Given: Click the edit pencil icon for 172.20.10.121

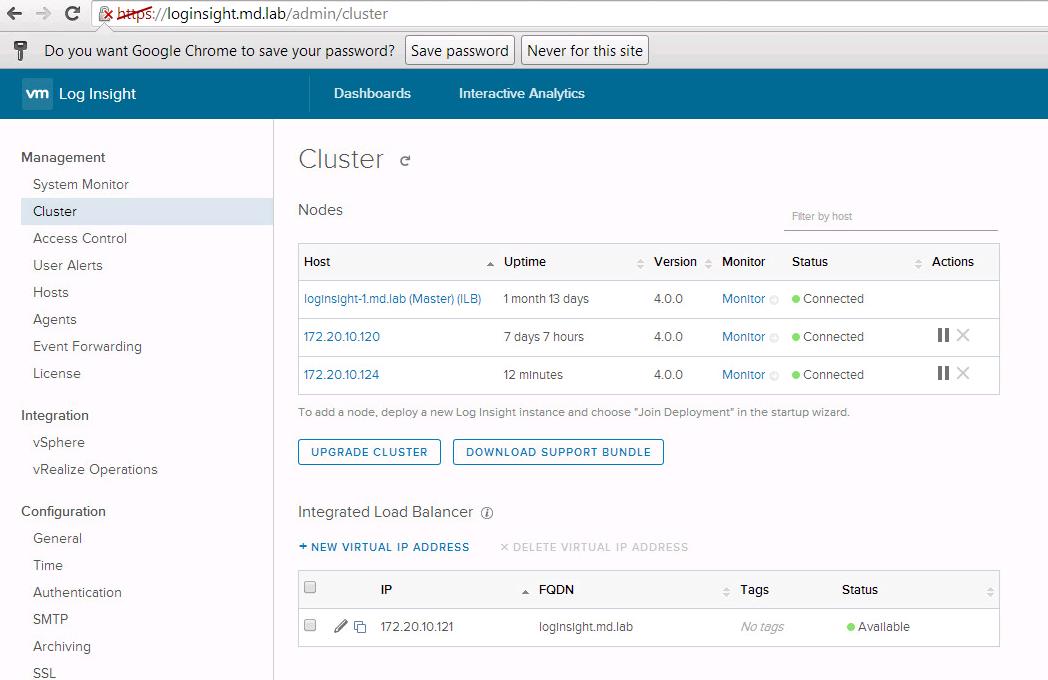Looking at the screenshot, I should point(340,626).
